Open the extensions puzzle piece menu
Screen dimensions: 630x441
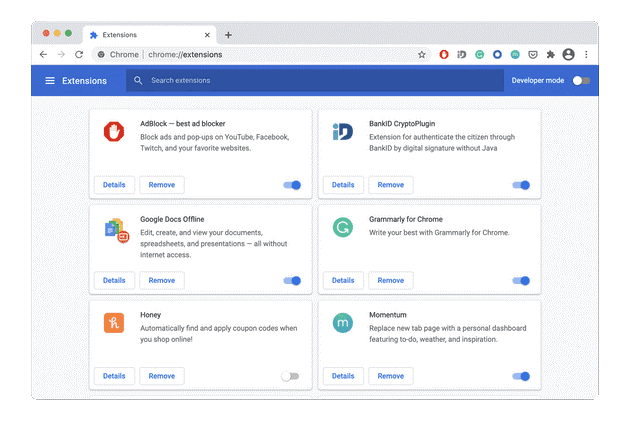550,54
